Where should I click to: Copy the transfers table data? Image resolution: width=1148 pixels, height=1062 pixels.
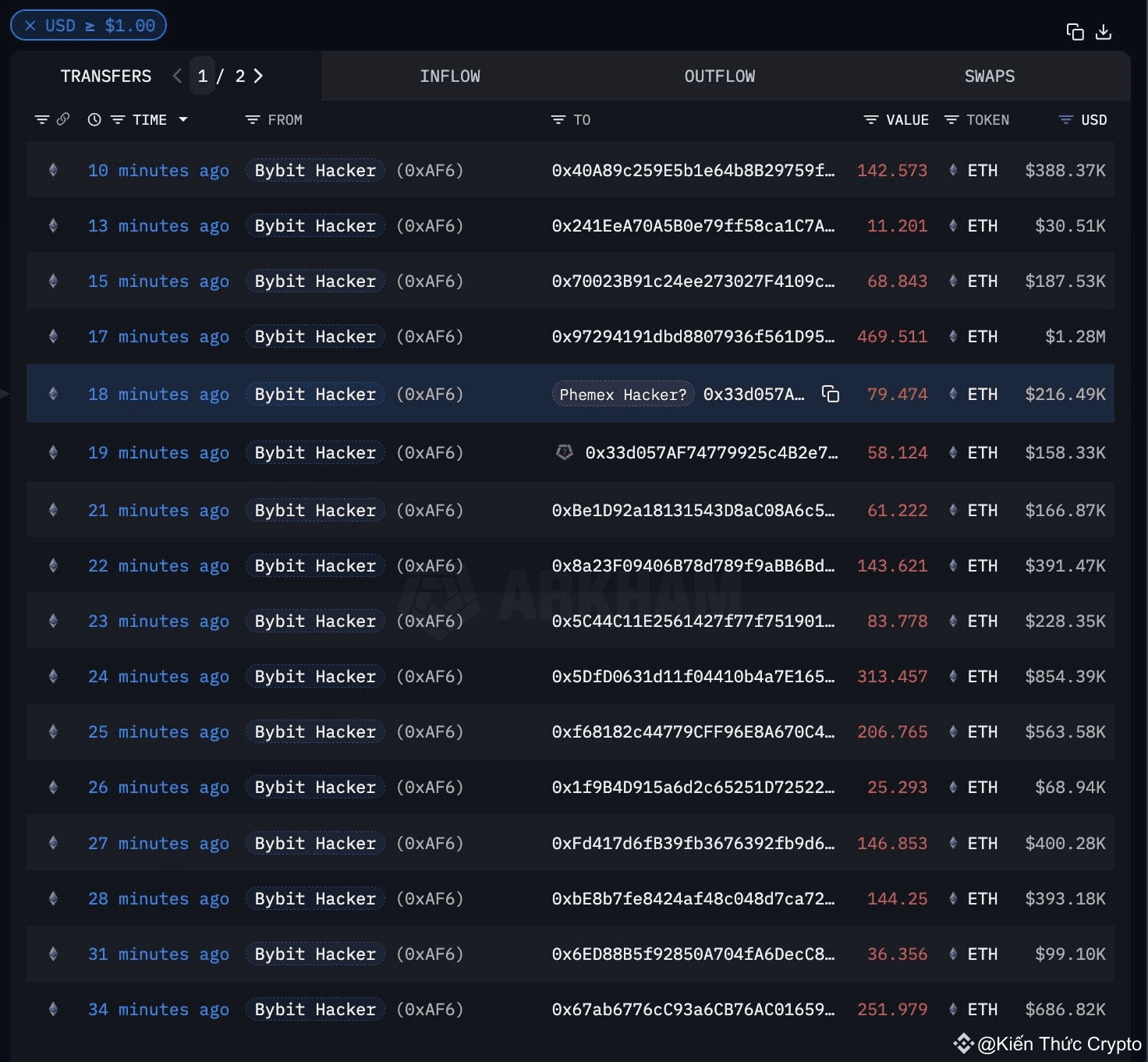point(1075,32)
